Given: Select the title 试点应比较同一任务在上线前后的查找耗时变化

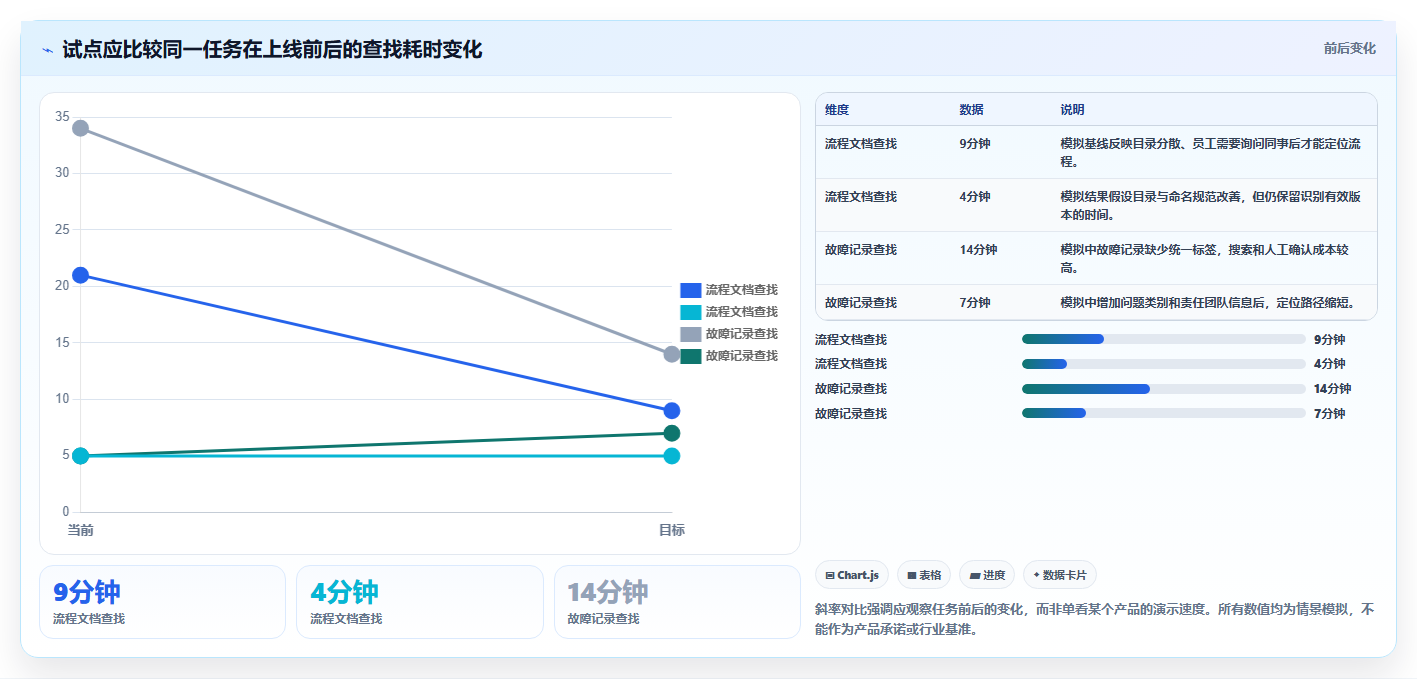Looking at the screenshot, I should pos(272,49).
